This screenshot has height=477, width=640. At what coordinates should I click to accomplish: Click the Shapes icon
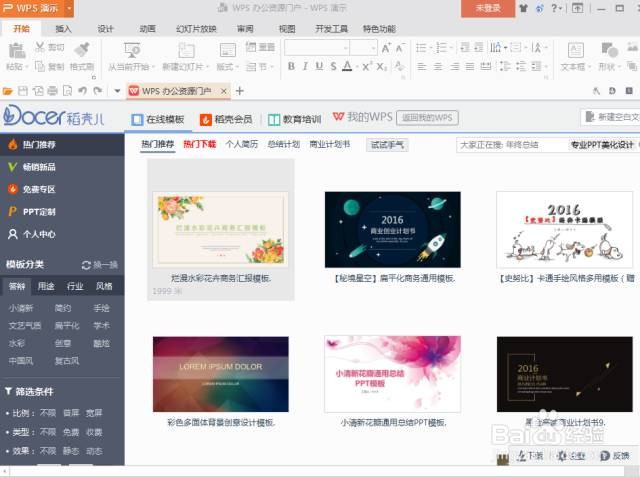coord(609,51)
